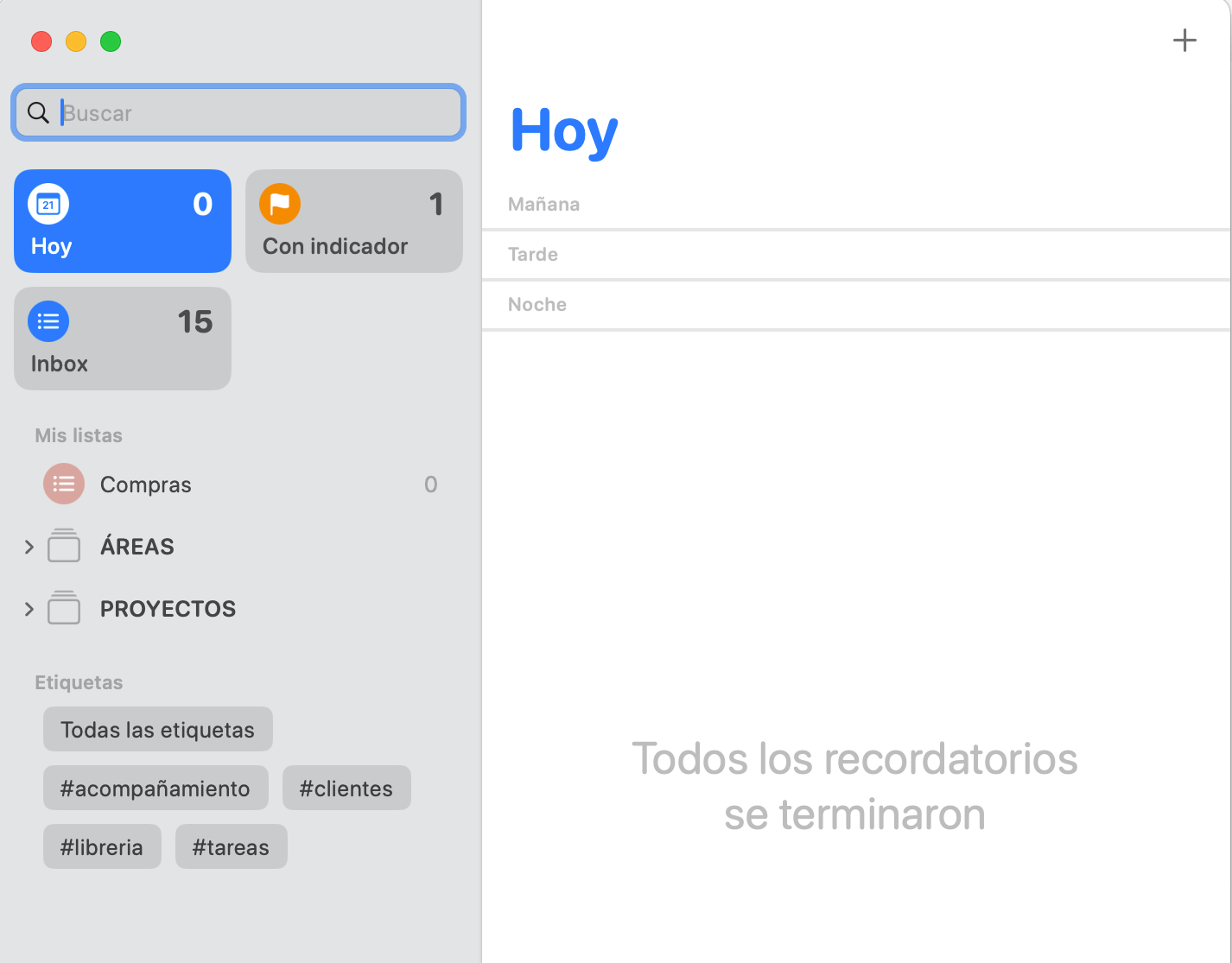The image size is (1232, 963).
Task: Filter by Todas las etiquetas
Action: [158, 730]
